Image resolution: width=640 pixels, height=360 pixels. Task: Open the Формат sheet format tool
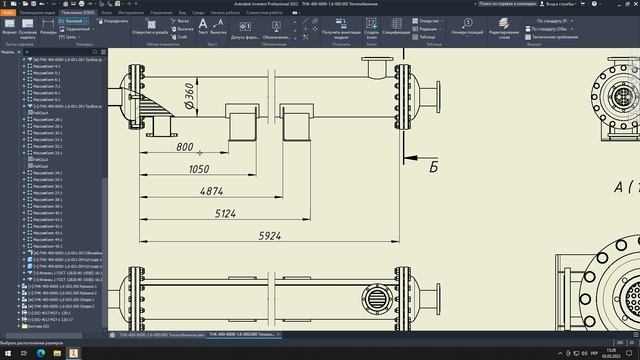tap(9, 27)
